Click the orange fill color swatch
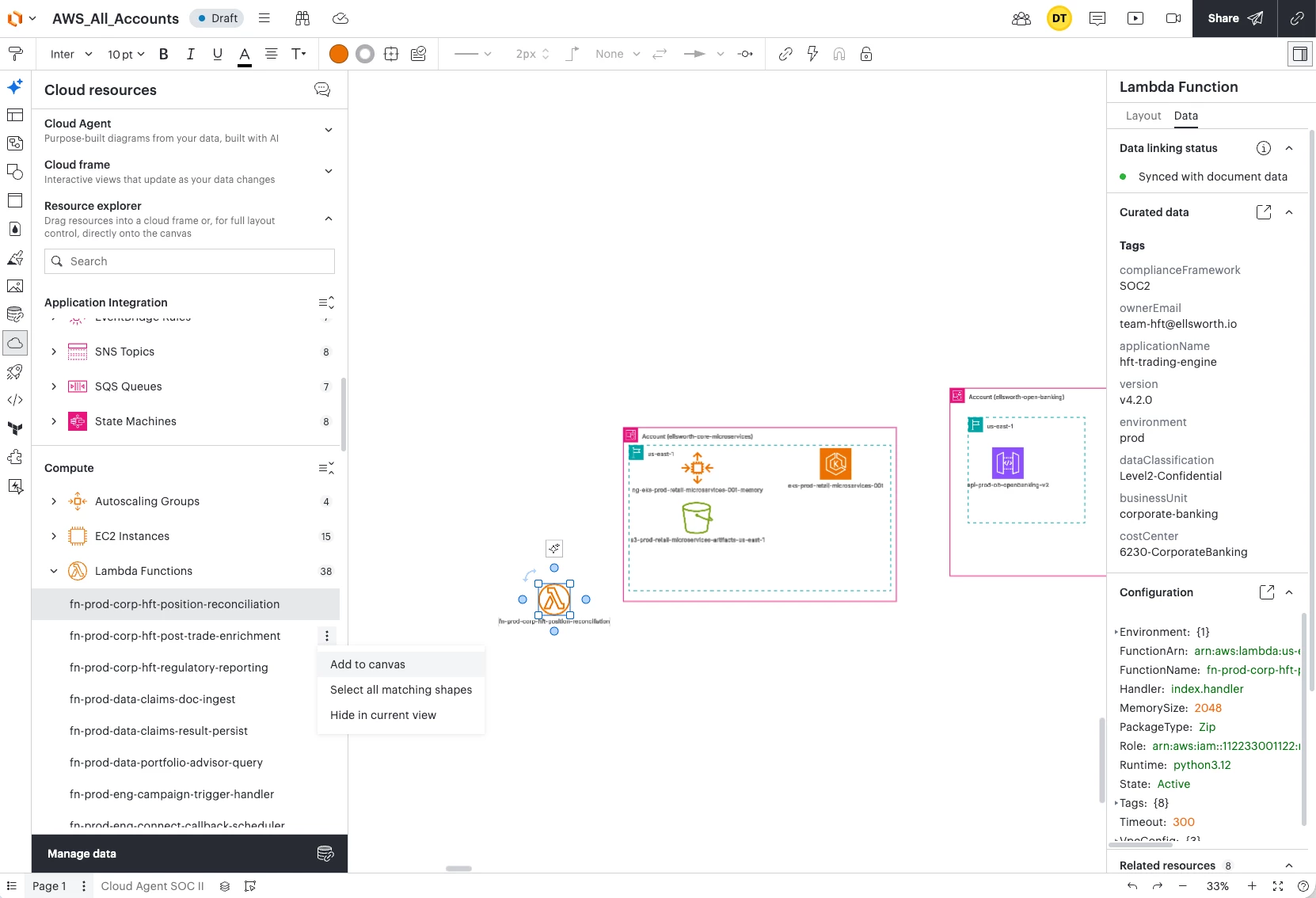The image size is (1316, 898). tap(339, 54)
